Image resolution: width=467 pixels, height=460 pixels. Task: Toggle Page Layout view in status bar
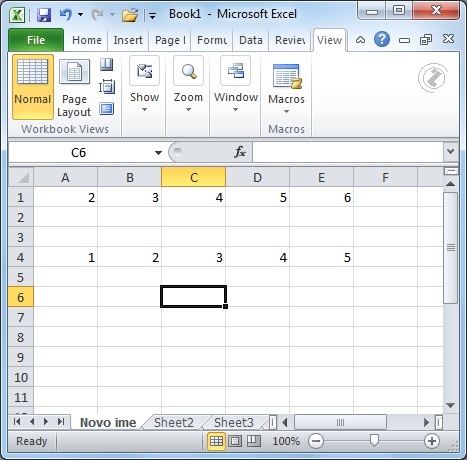coord(235,441)
